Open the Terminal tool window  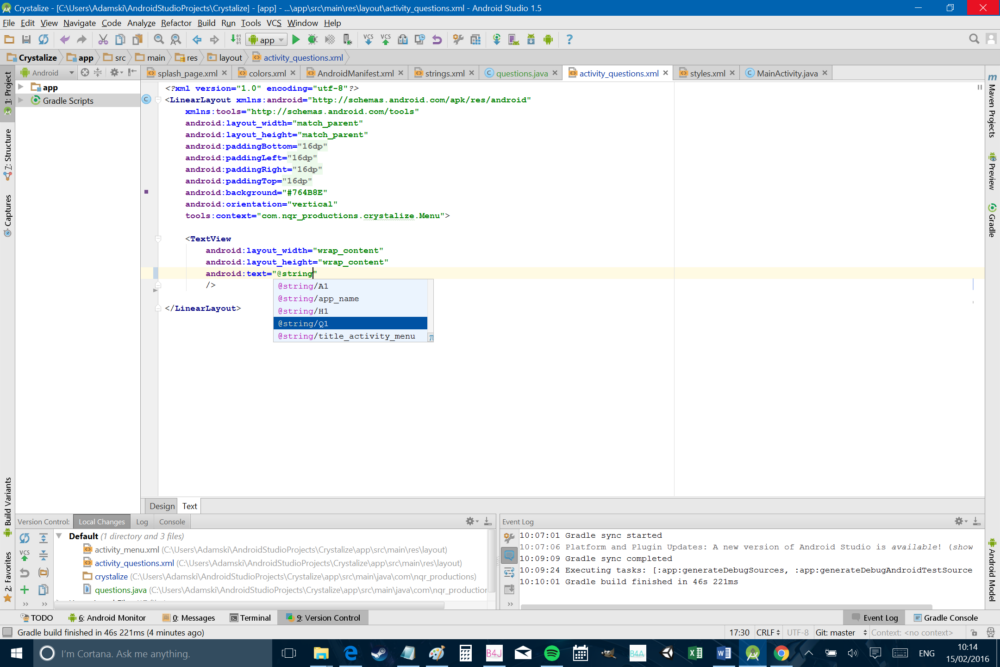coord(250,617)
